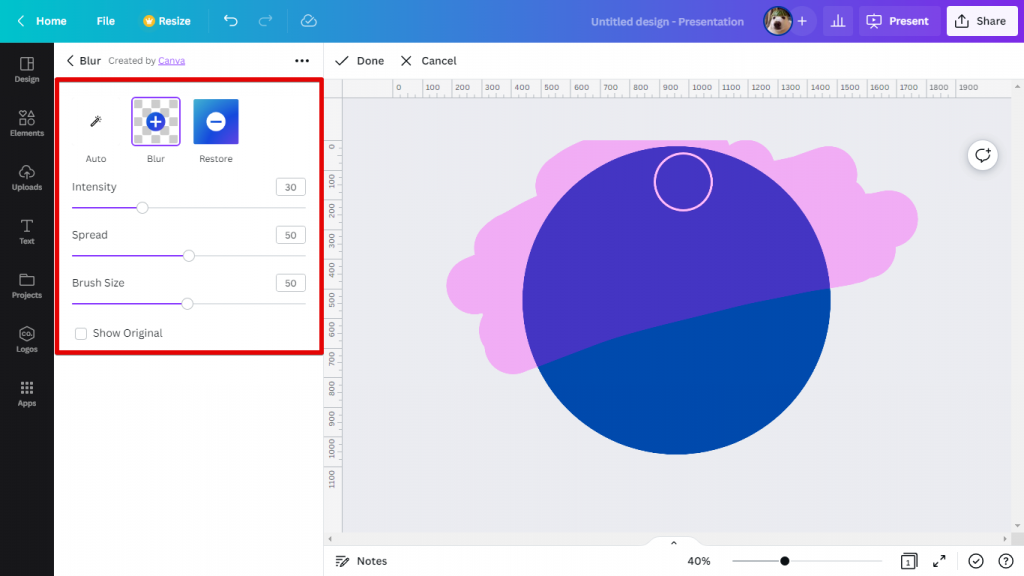Open the File menu
This screenshot has height=576, width=1024.
105,20
